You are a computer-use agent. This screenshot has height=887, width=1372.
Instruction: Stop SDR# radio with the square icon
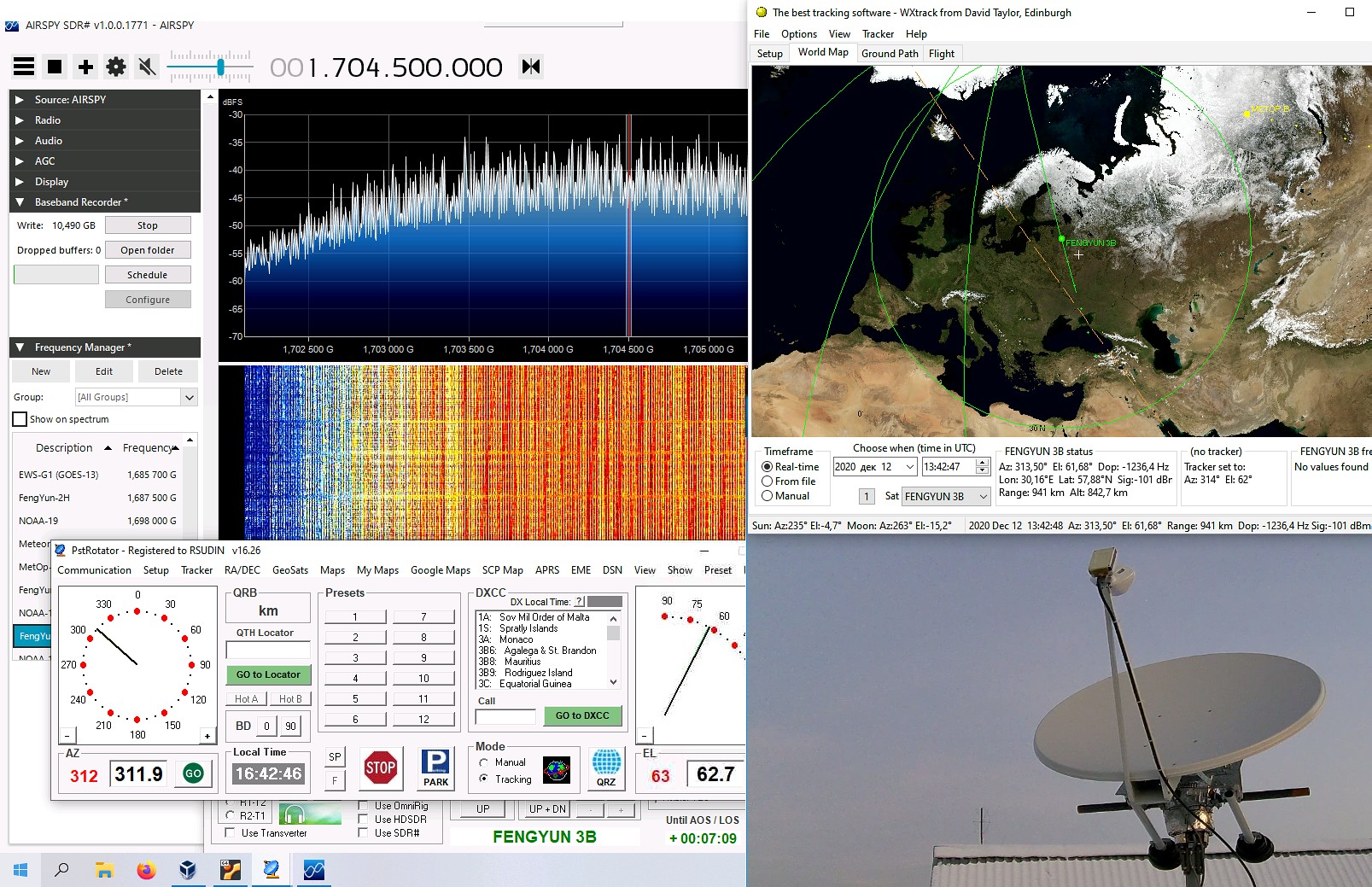point(55,67)
